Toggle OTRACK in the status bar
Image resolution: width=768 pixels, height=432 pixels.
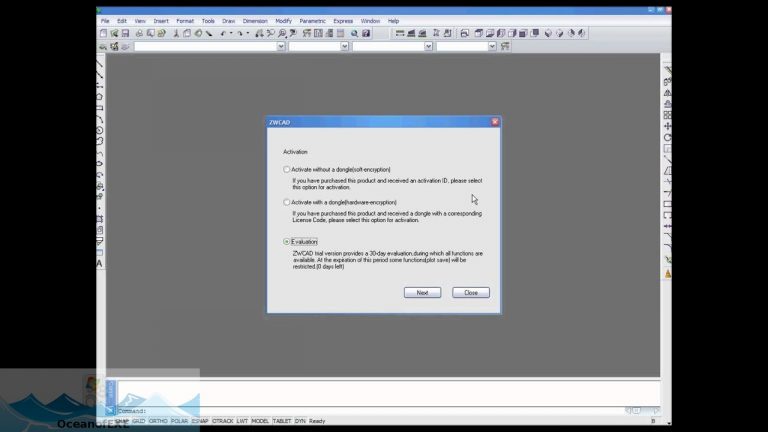(x=222, y=421)
